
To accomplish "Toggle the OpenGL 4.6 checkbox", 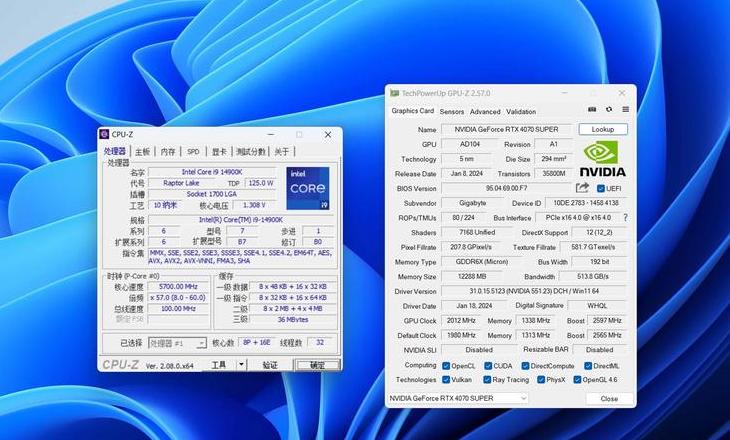I will point(577,380).
